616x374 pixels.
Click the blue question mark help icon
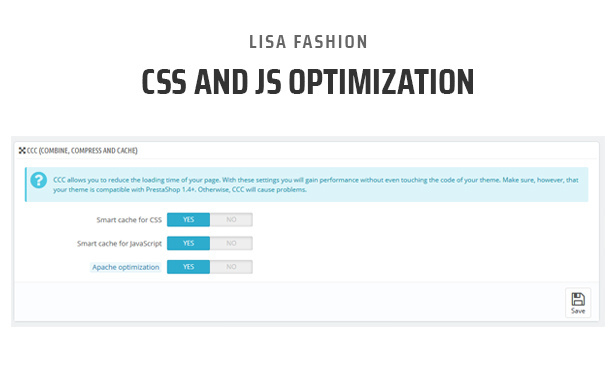pyautogui.click(x=38, y=180)
